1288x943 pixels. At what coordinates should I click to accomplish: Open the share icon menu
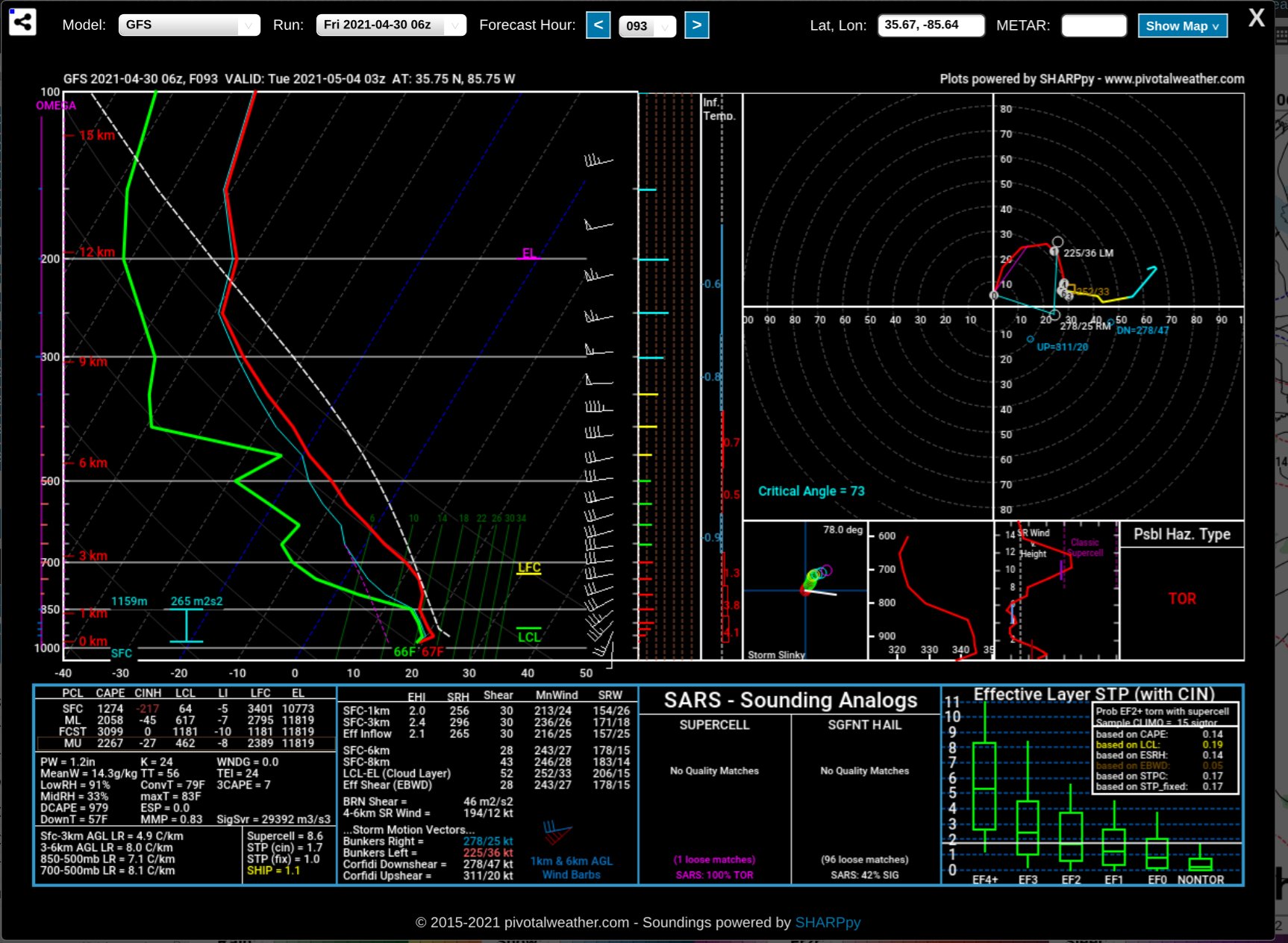(x=22, y=22)
